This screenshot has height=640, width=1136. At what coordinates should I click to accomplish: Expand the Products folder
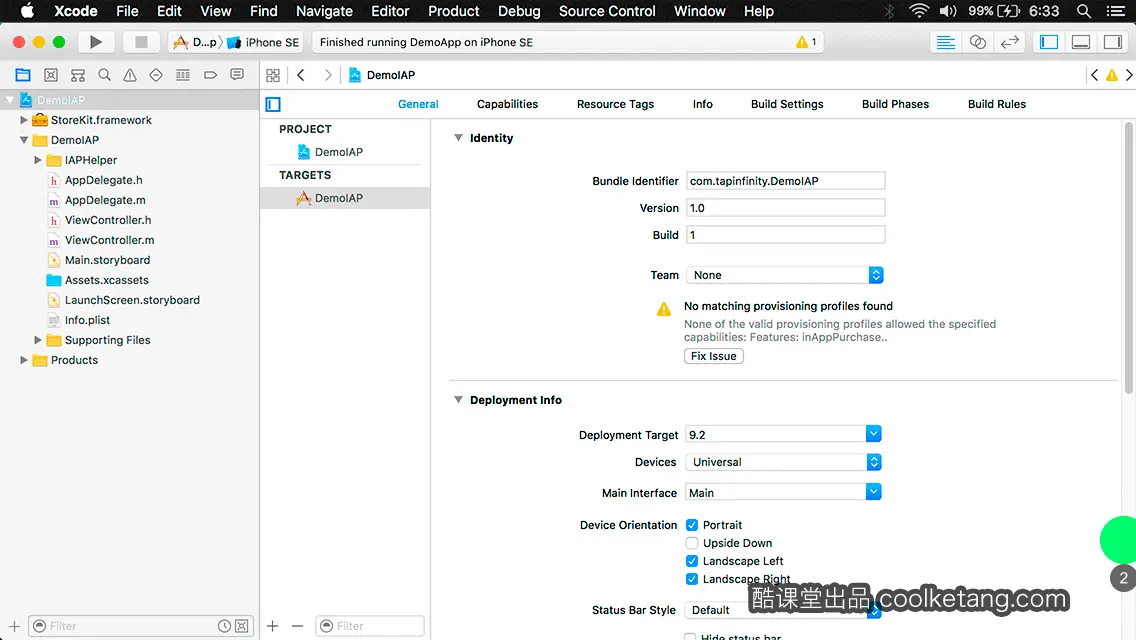click(23, 360)
